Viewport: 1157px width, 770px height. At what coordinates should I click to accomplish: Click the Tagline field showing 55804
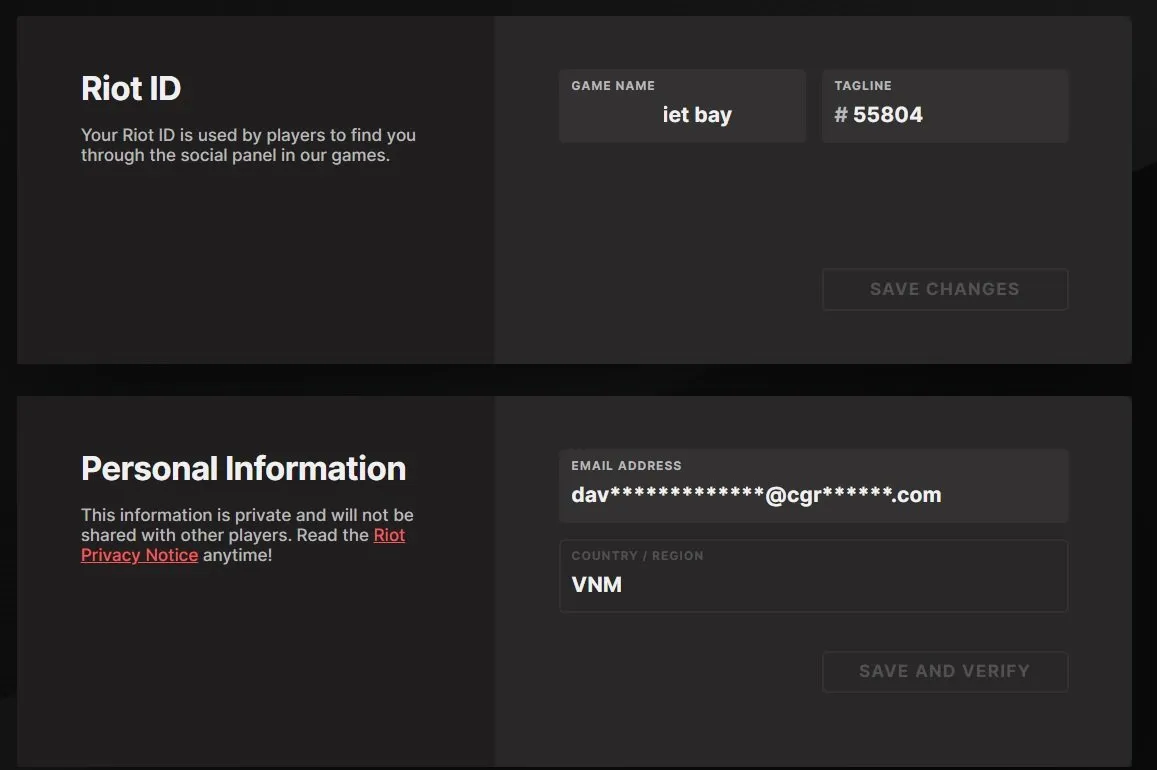[x=945, y=106]
